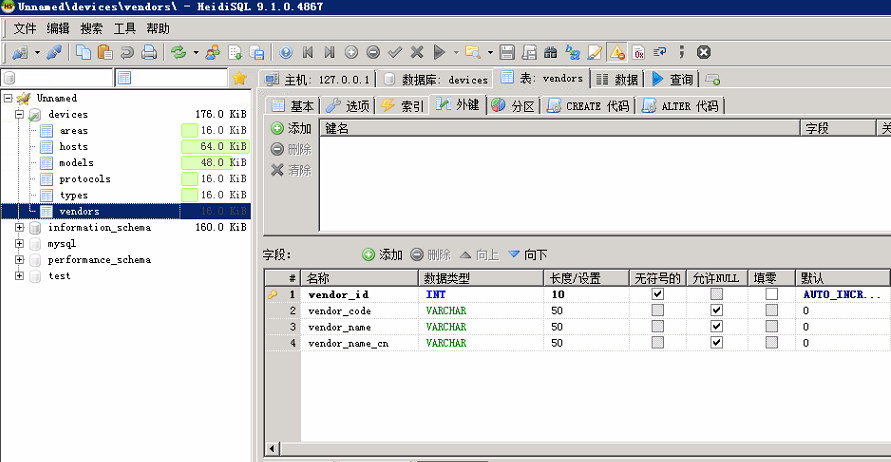Switch to the CREATE 代码 tab
Viewport: 891px width, 462px height.
coord(588,106)
